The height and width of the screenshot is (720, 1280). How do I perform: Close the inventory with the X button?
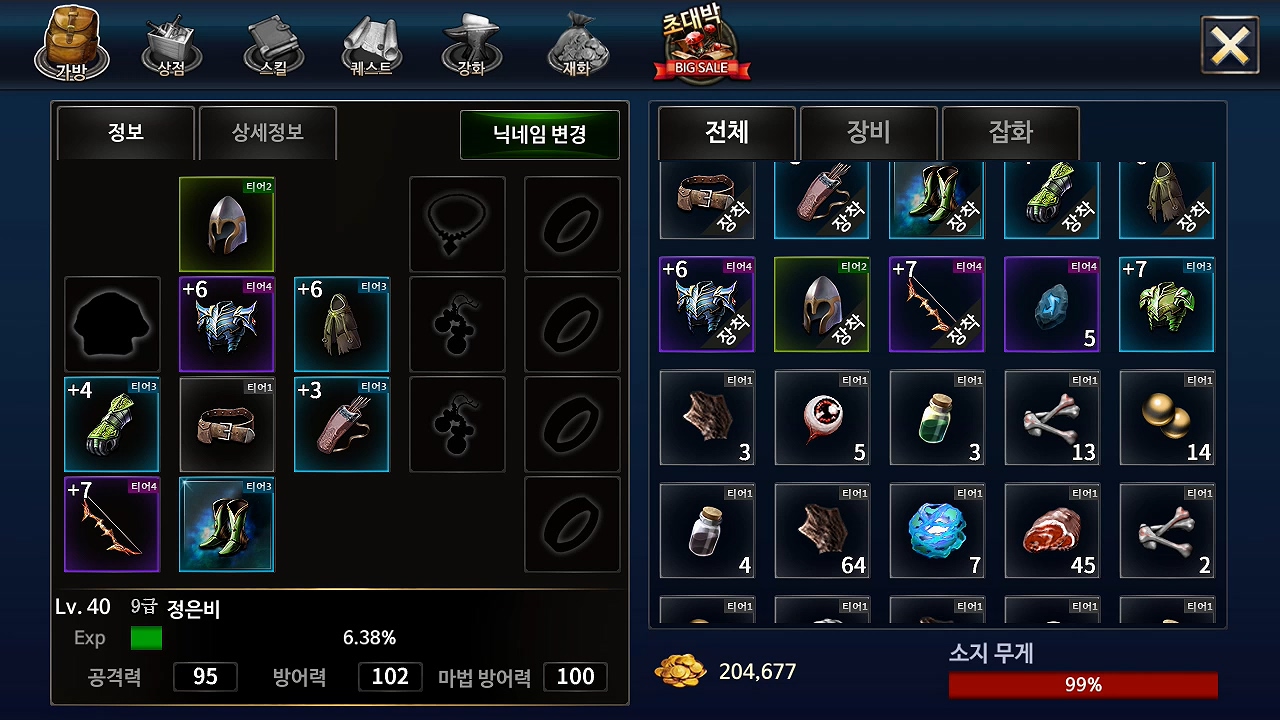tap(1230, 45)
